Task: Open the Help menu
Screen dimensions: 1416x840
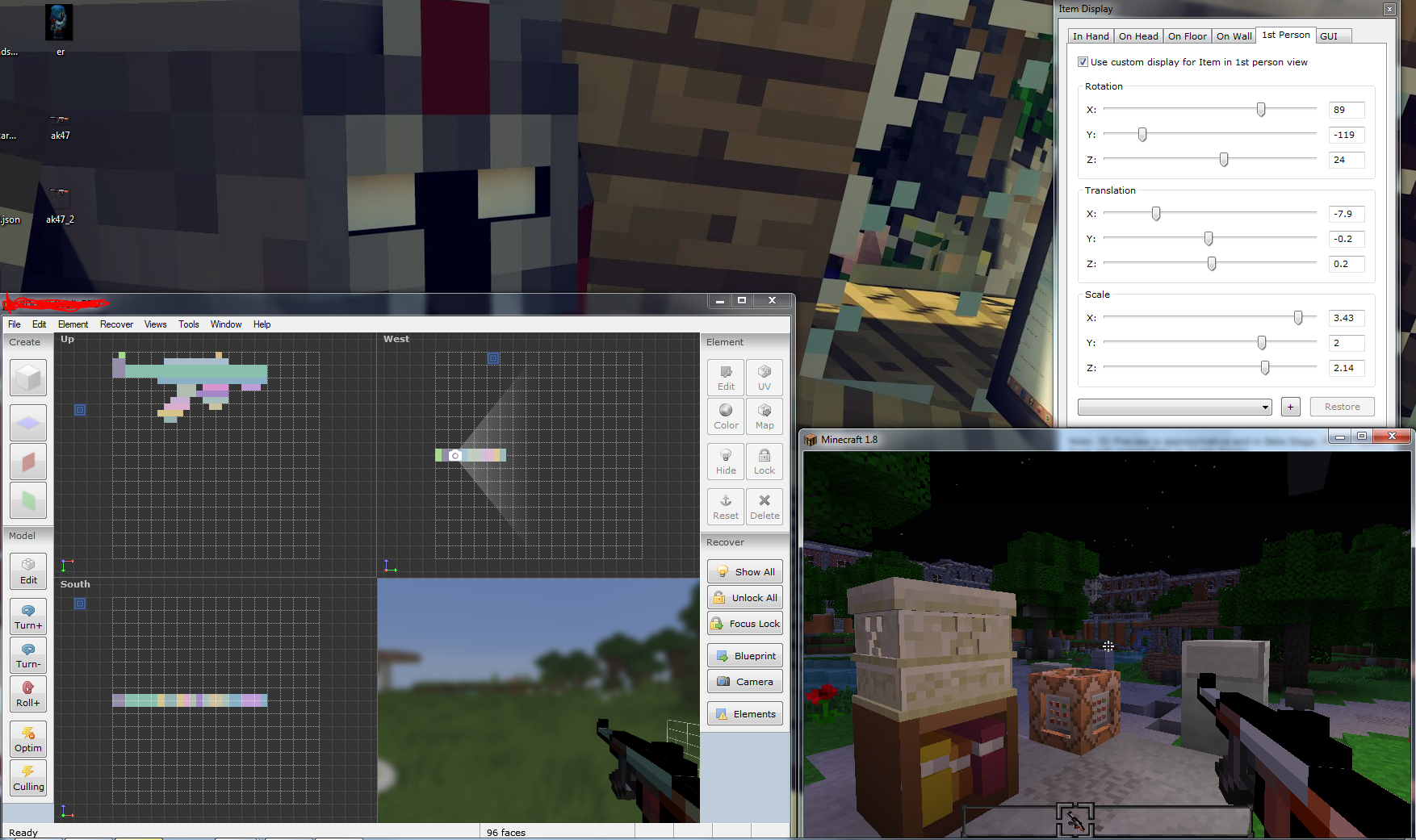Action: point(262,324)
